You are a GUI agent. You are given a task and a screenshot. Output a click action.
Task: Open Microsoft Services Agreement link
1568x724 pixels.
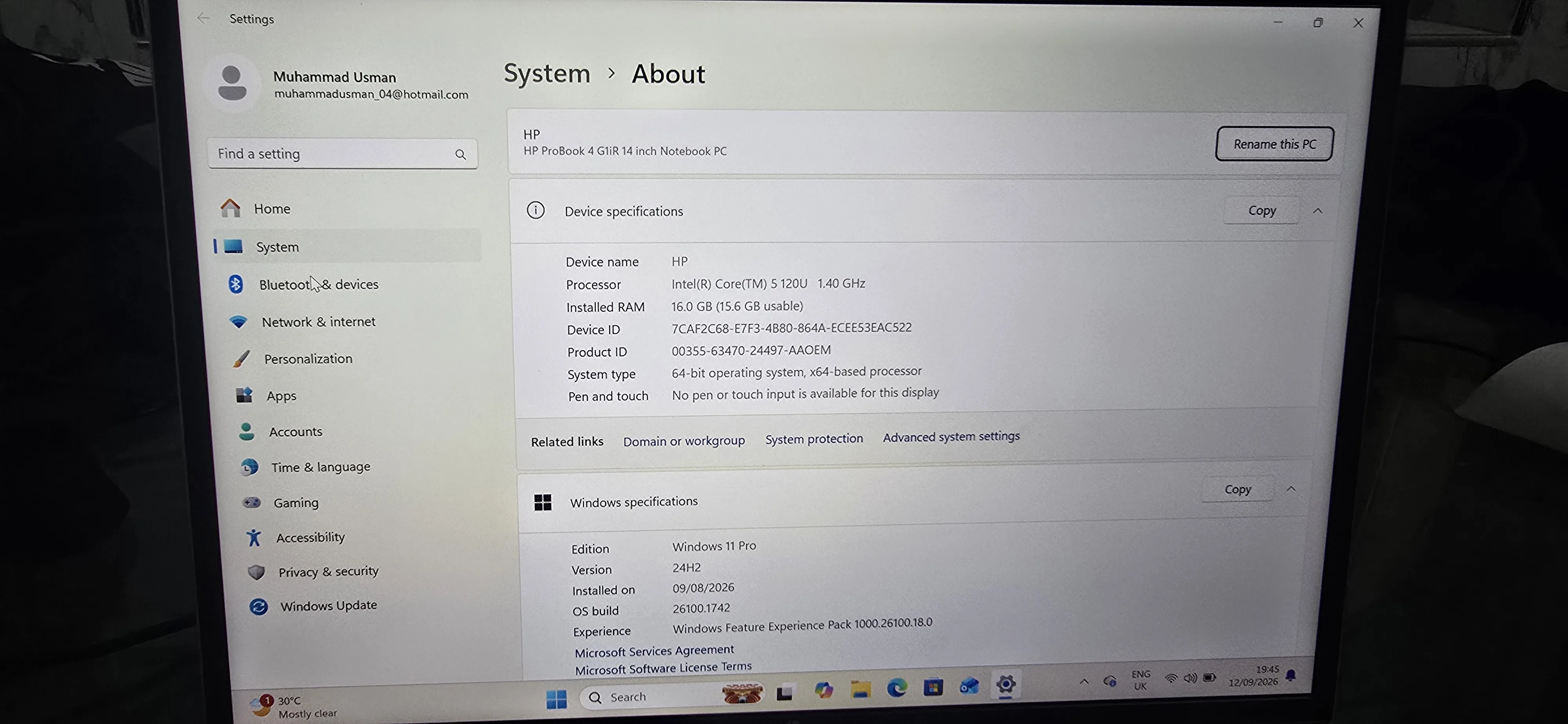[x=654, y=651]
